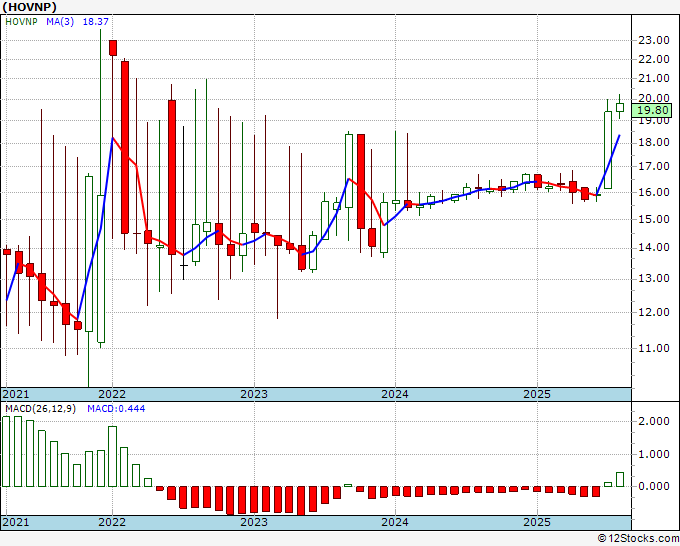The image size is (680, 546).
Task: Click 2021 on the price chart timeline
Action: pyautogui.click(x=16, y=394)
